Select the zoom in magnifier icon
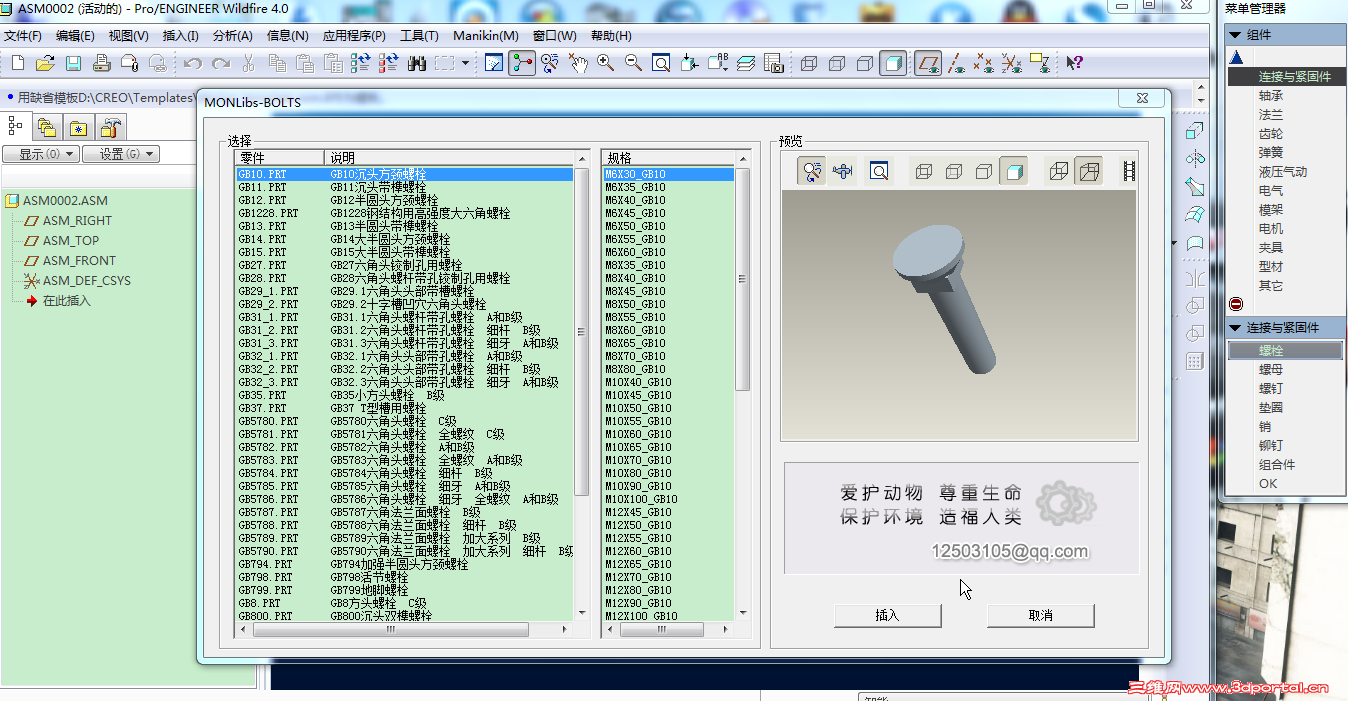The image size is (1348, 701). coord(606,63)
